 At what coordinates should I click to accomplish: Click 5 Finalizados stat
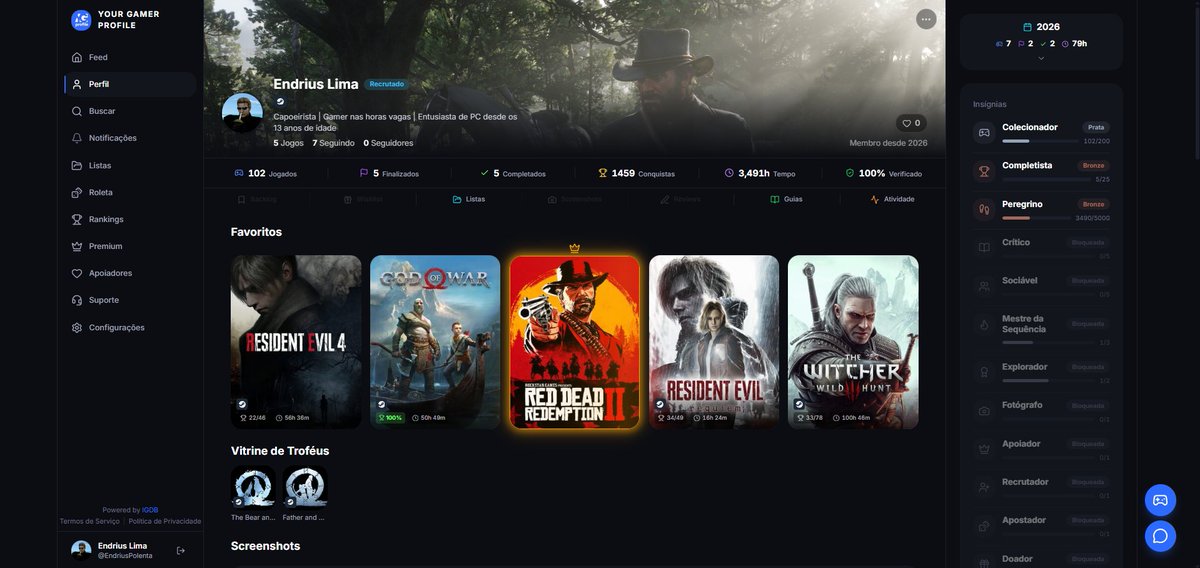(389, 173)
